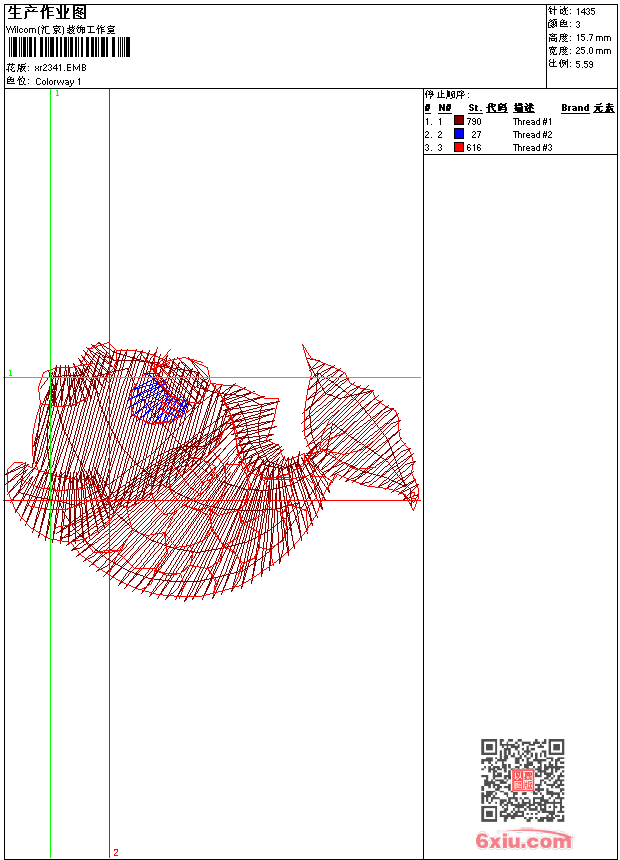The height and width of the screenshot is (860, 620).
Task: Click the red seal stamp inside the QR code
Action: click(x=523, y=781)
